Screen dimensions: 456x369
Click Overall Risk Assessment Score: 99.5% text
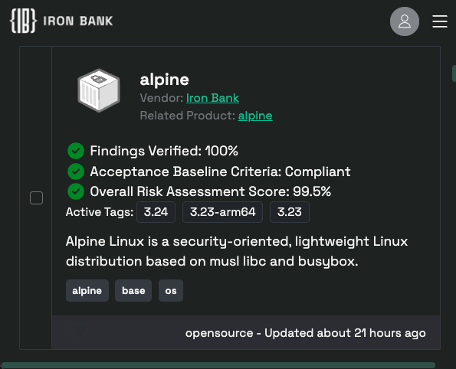coord(210,192)
